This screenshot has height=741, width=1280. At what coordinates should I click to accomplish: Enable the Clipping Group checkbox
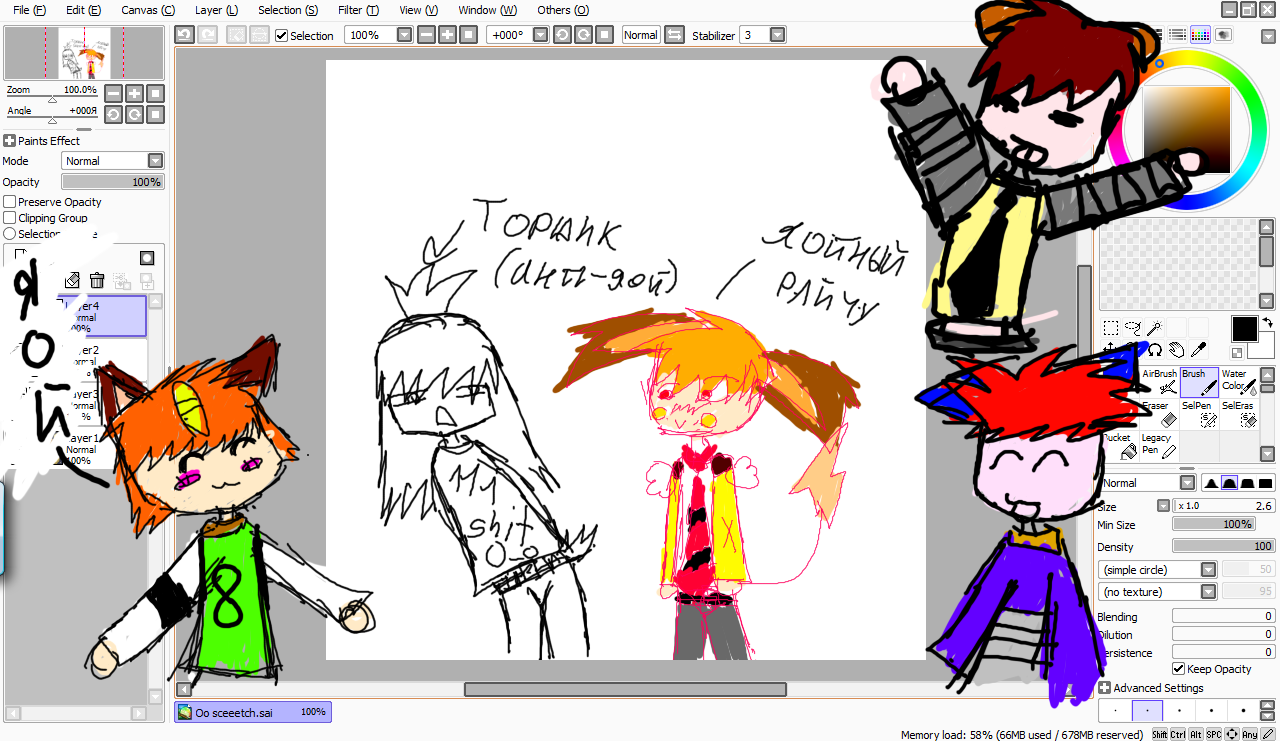click(10, 218)
